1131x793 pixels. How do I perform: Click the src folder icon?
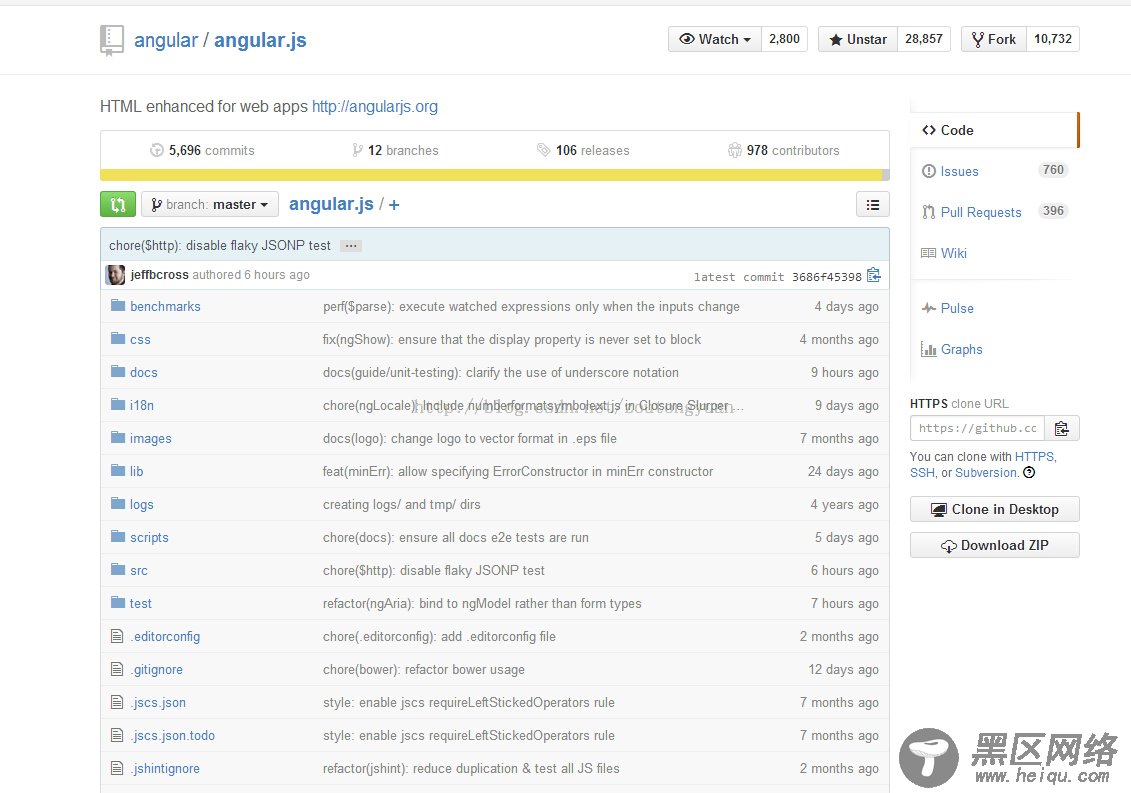pos(118,569)
